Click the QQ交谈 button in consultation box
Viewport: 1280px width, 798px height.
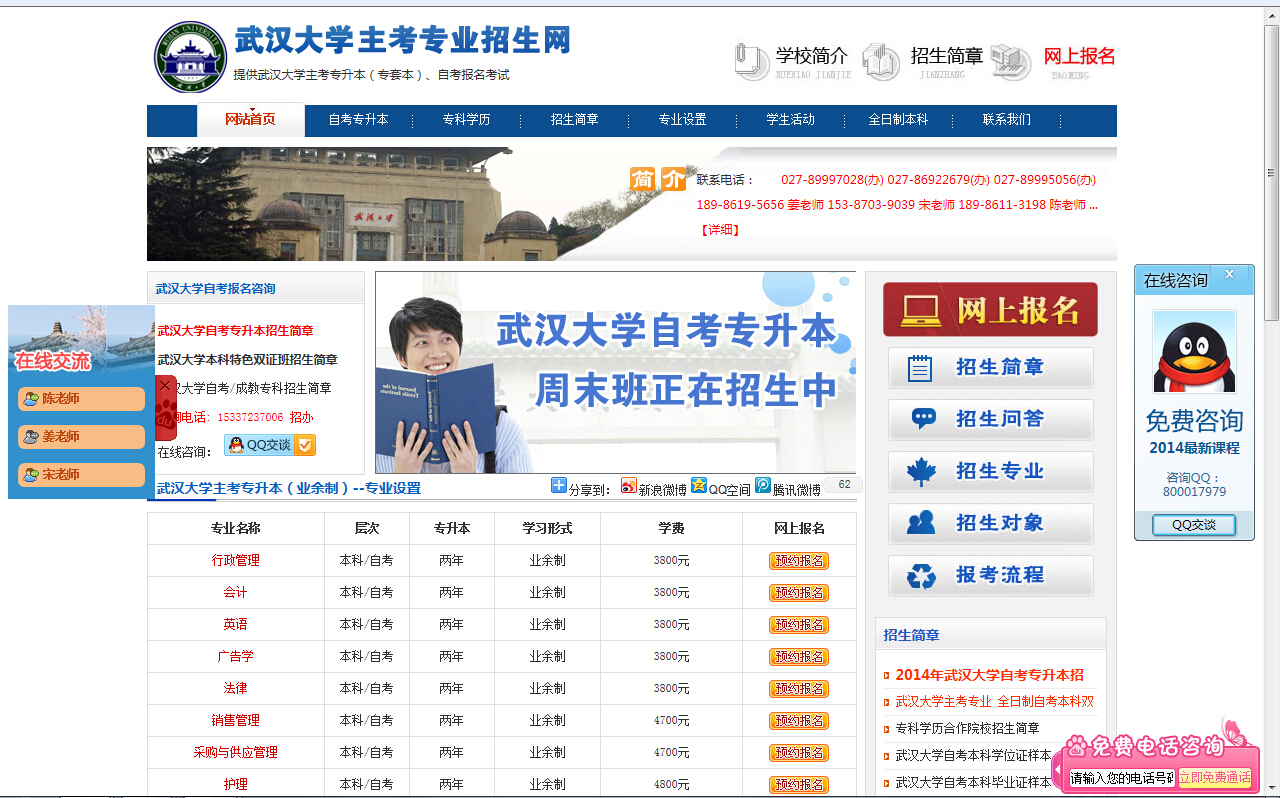259,445
